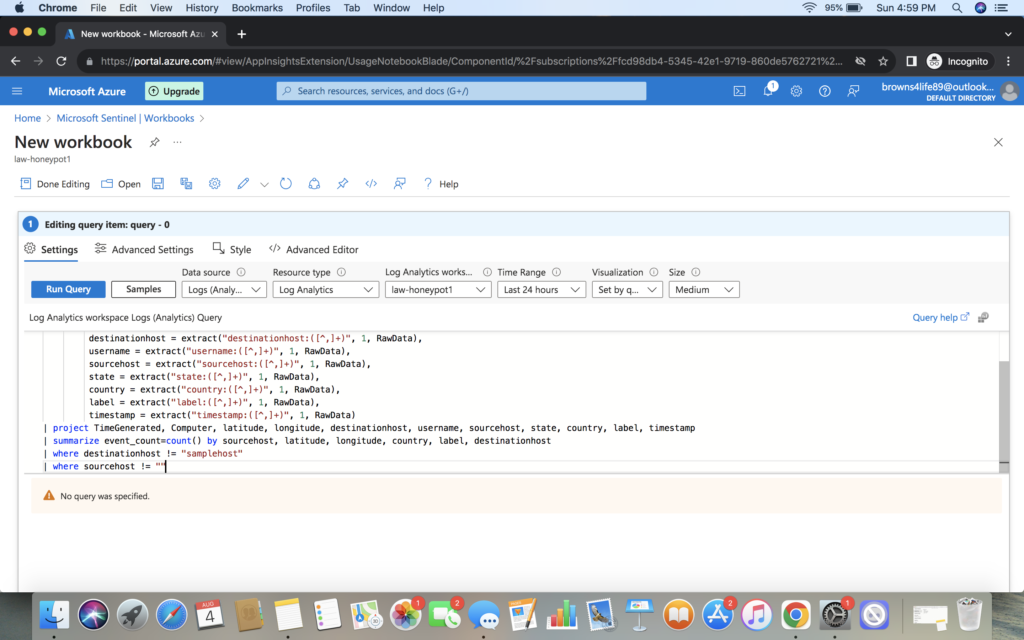Viewport: 1024px width, 640px height.
Task: Click the Samples button
Action: (x=143, y=289)
